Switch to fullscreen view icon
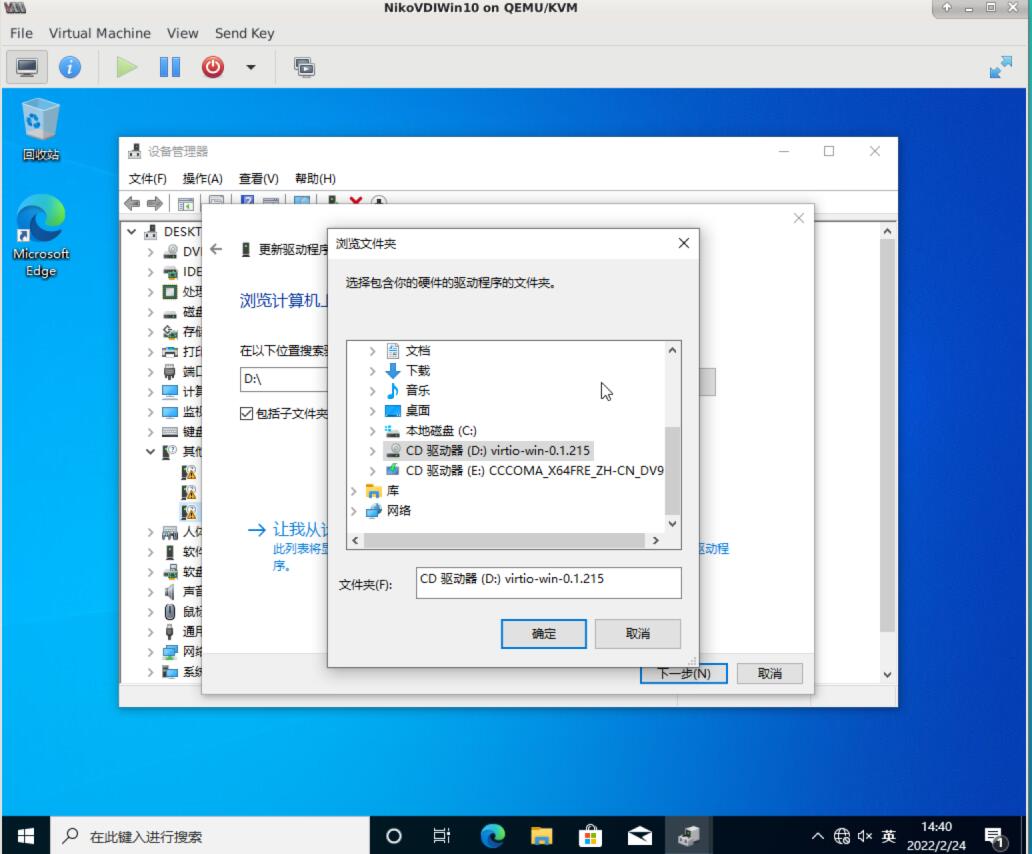Image resolution: width=1032 pixels, height=854 pixels. pyautogui.click(x=1000, y=67)
